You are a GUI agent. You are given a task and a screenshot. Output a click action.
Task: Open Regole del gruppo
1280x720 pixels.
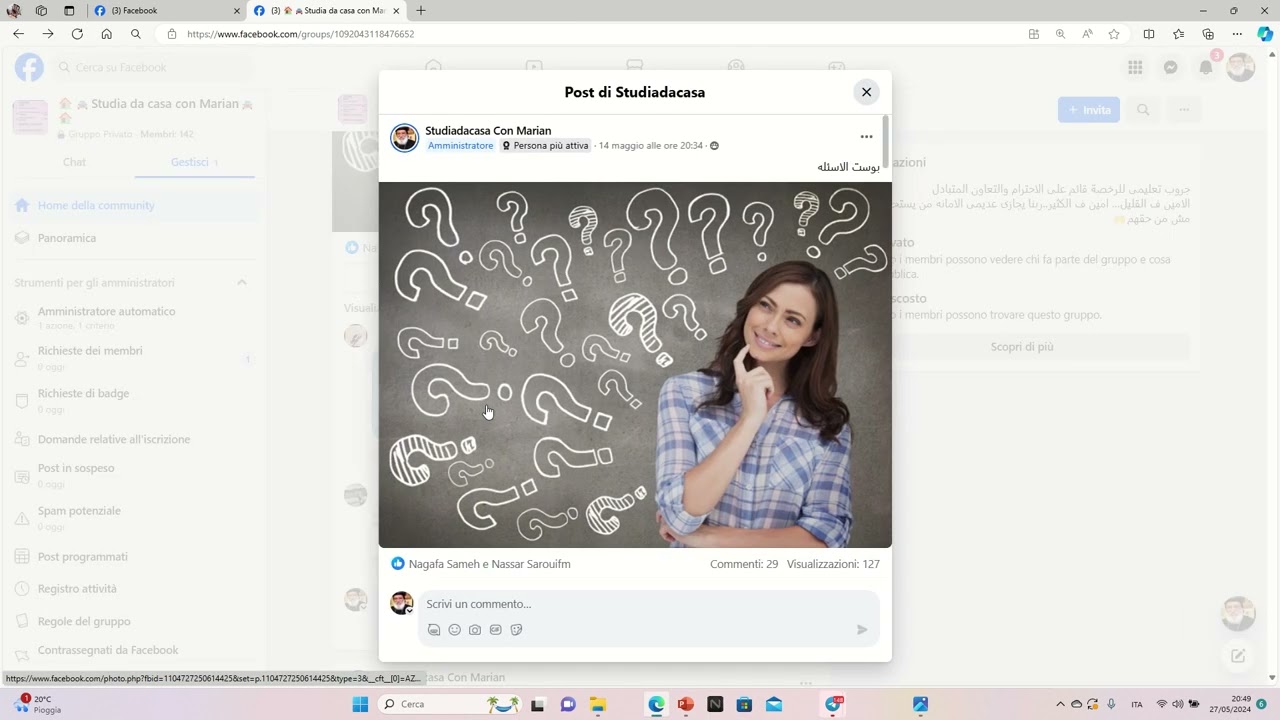pos(133,621)
